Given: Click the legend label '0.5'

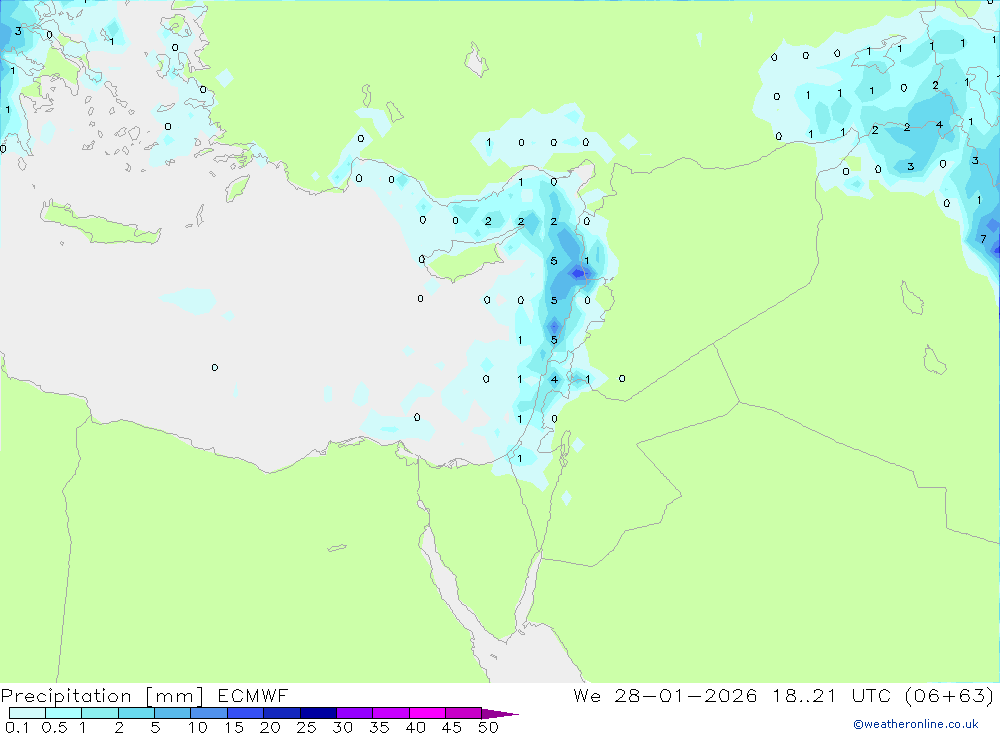Looking at the screenshot, I should point(54,727).
